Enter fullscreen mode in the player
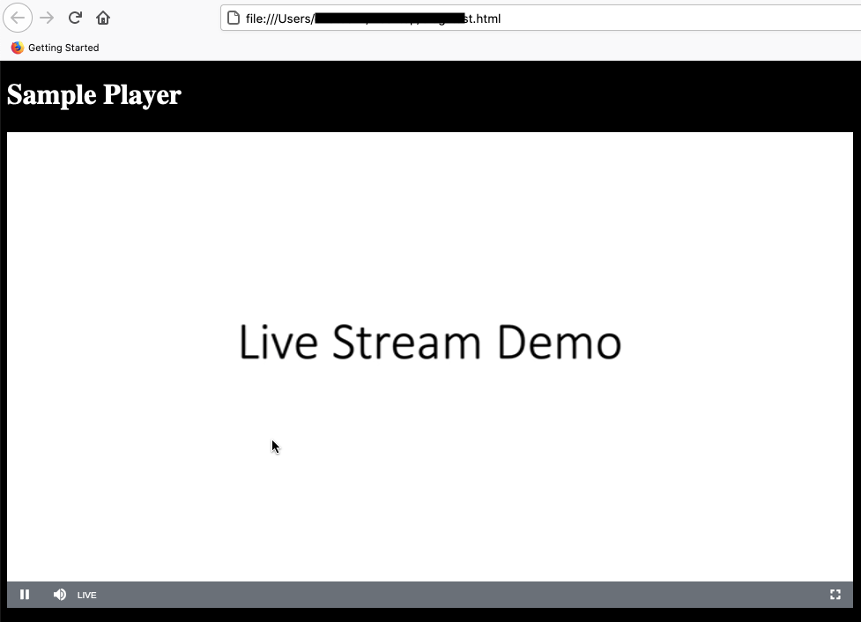 tap(835, 594)
